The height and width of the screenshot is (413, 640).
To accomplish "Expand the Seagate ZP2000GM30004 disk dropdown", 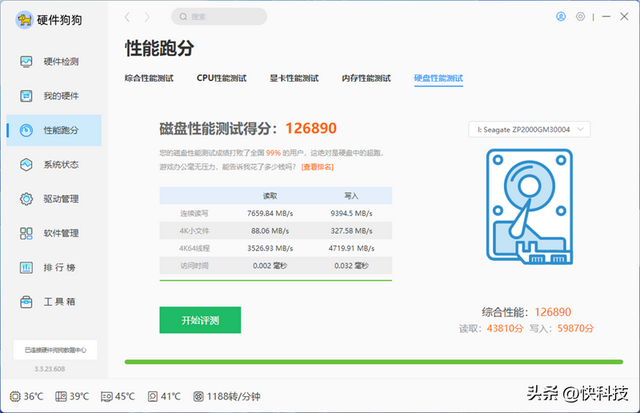I will 529,129.
